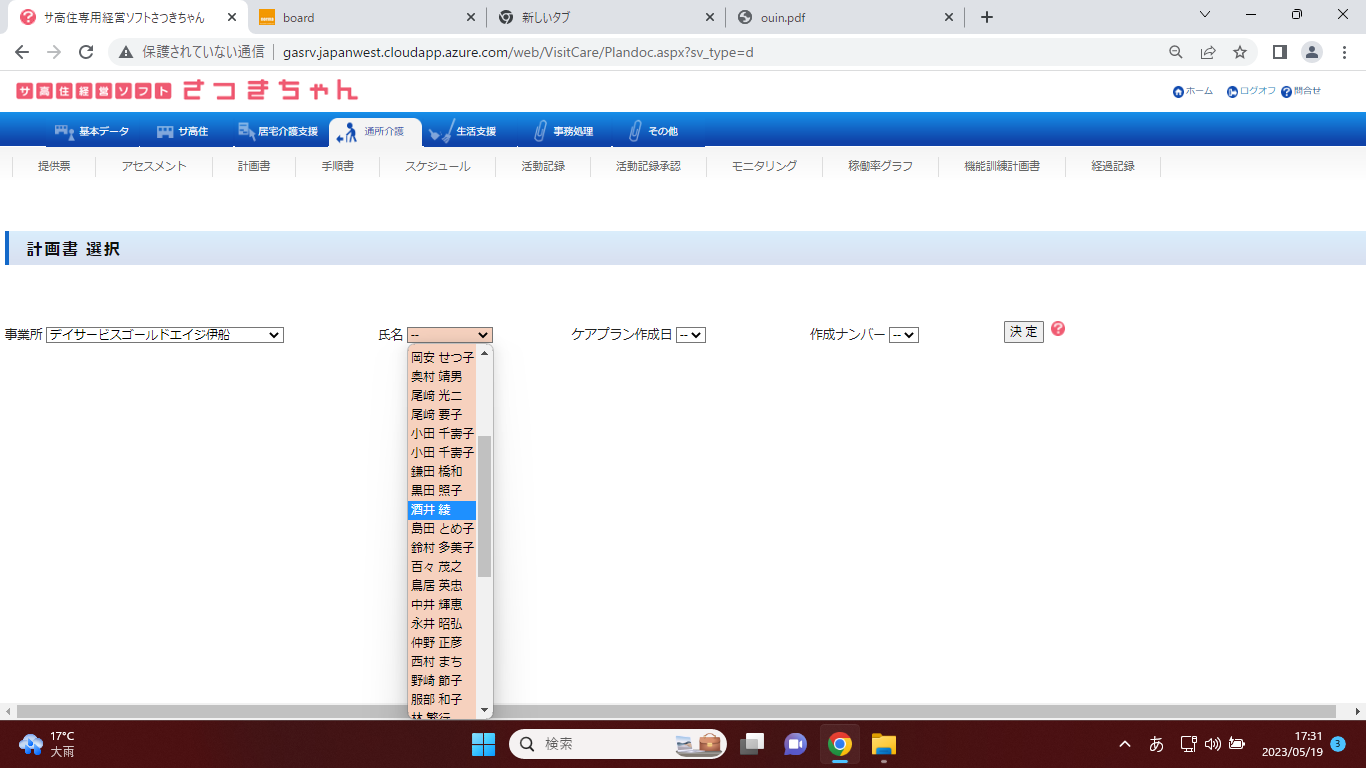Image resolution: width=1366 pixels, height=768 pixels.
Task: Go to the モニタリング submenu link
Action: tap(764, 166)
